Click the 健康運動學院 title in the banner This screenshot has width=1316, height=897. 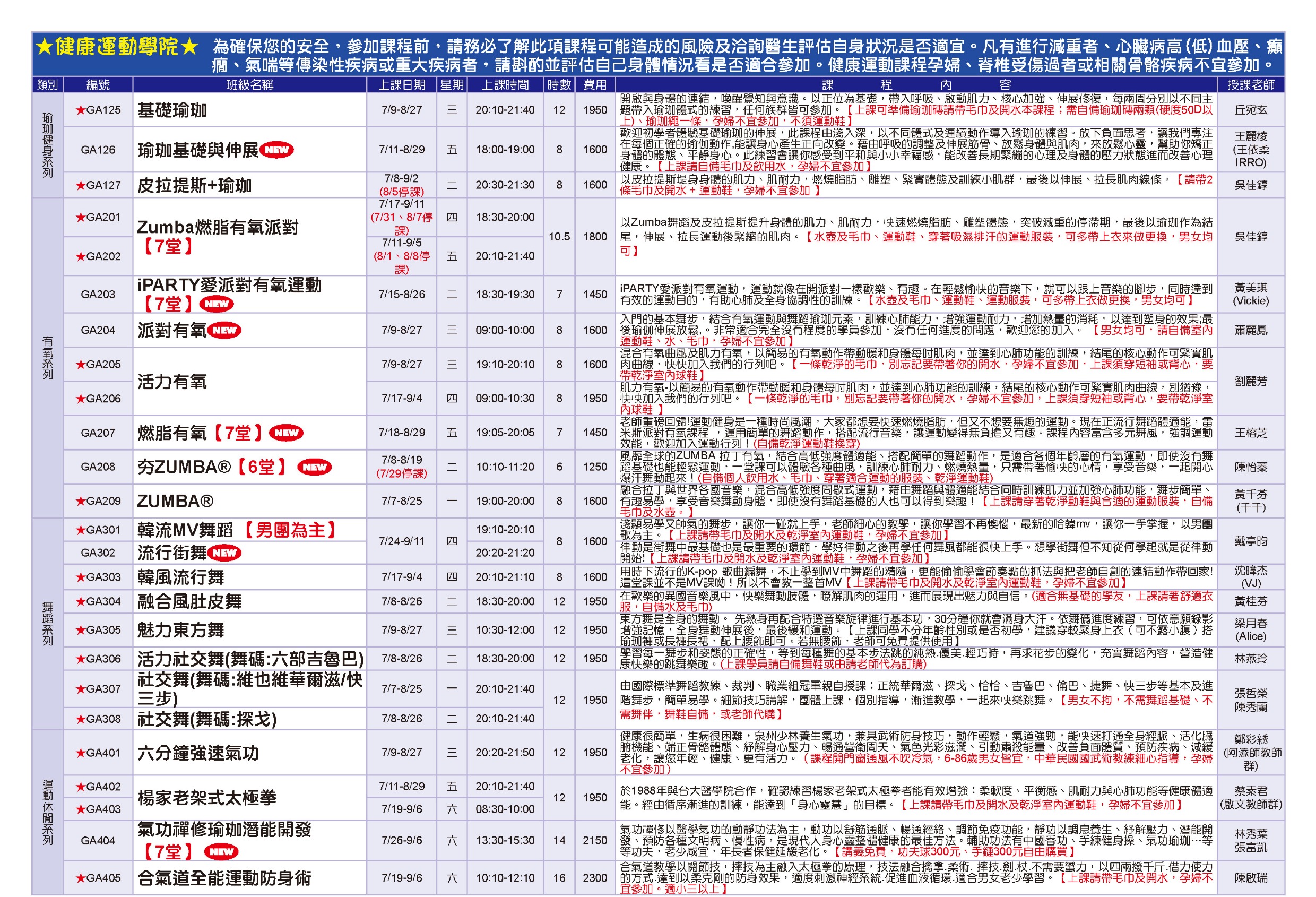pos(117,47)
